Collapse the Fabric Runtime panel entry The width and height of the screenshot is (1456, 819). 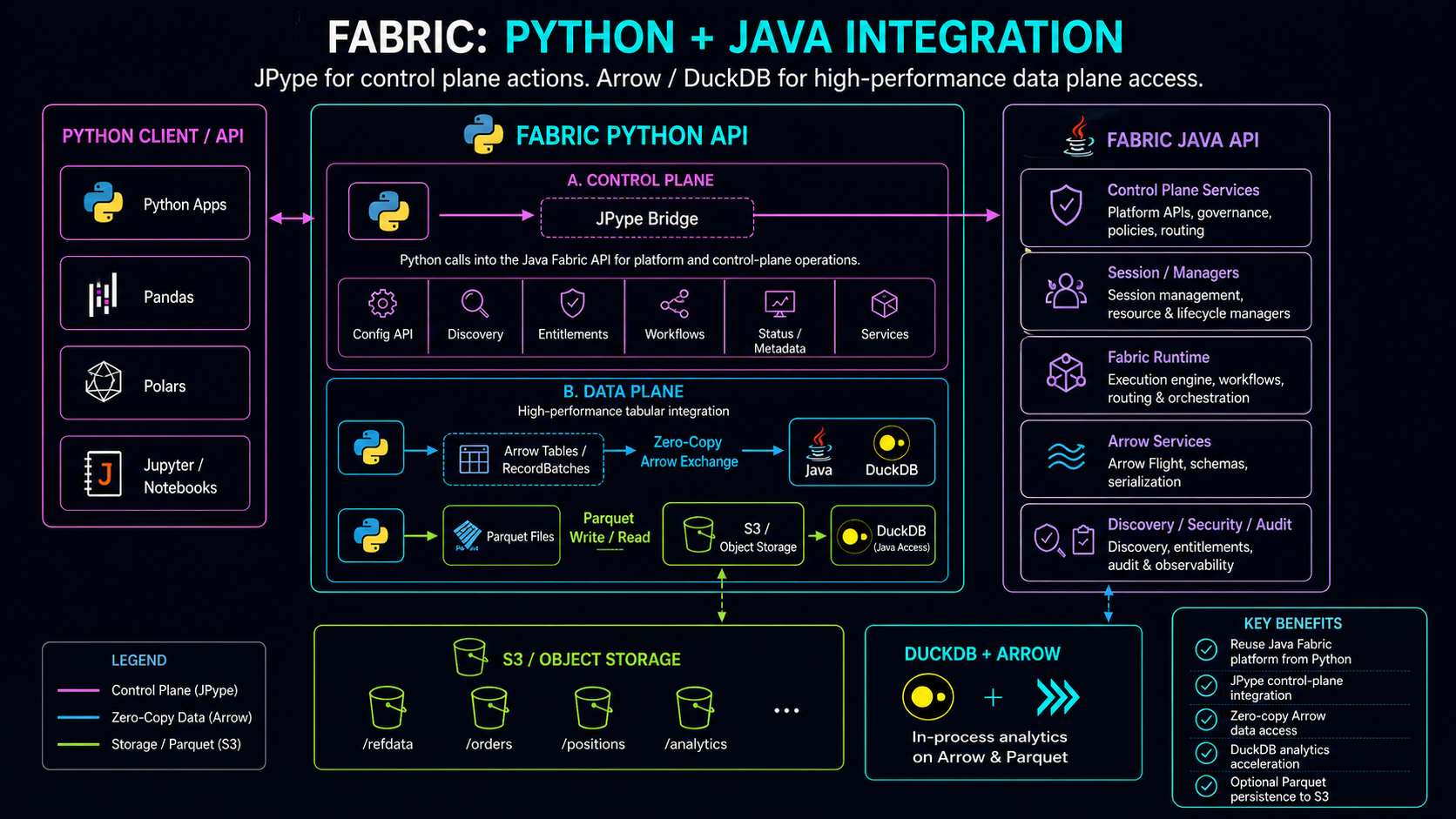point(1166,376)
